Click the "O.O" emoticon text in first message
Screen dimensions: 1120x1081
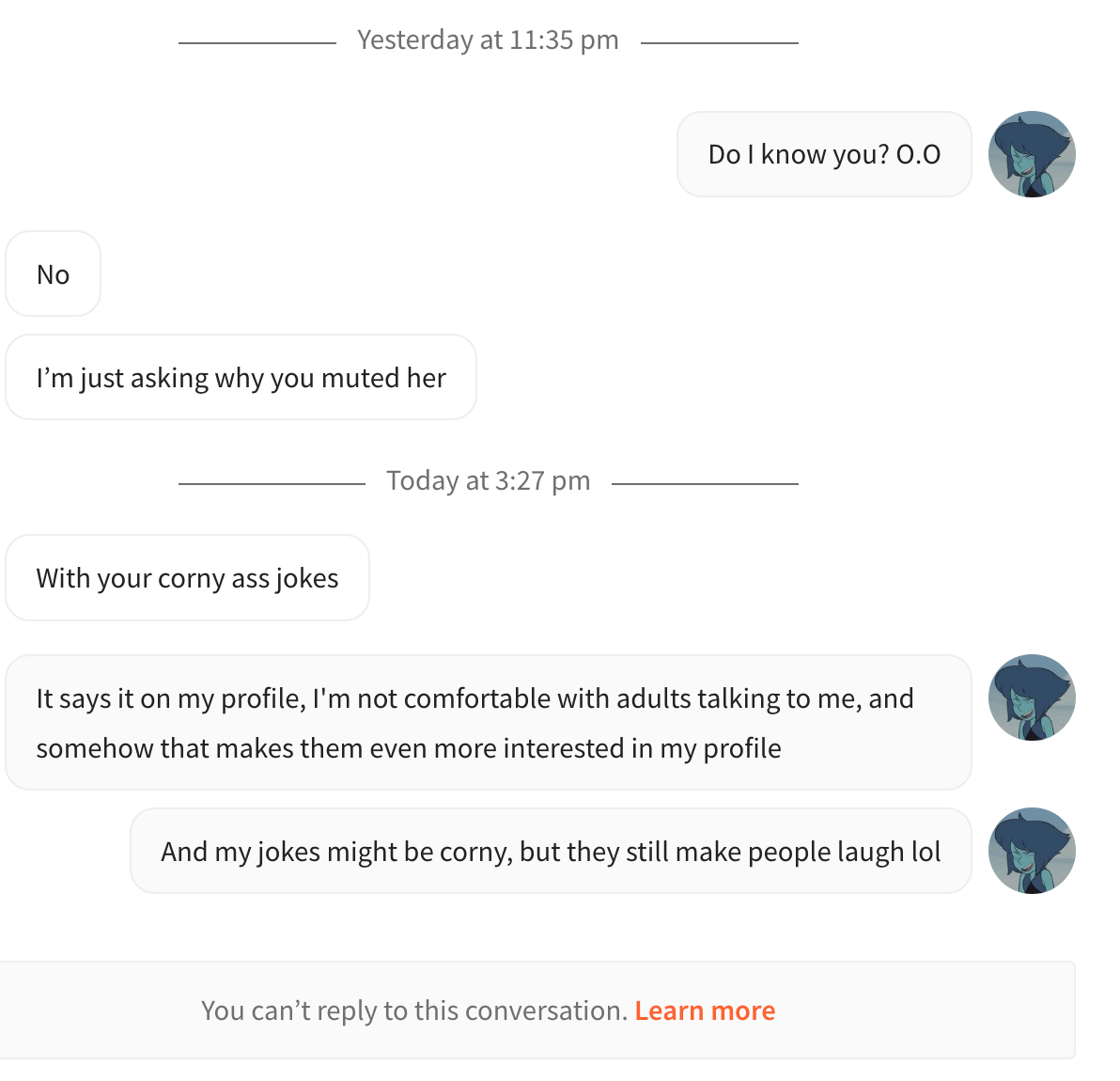919,154
